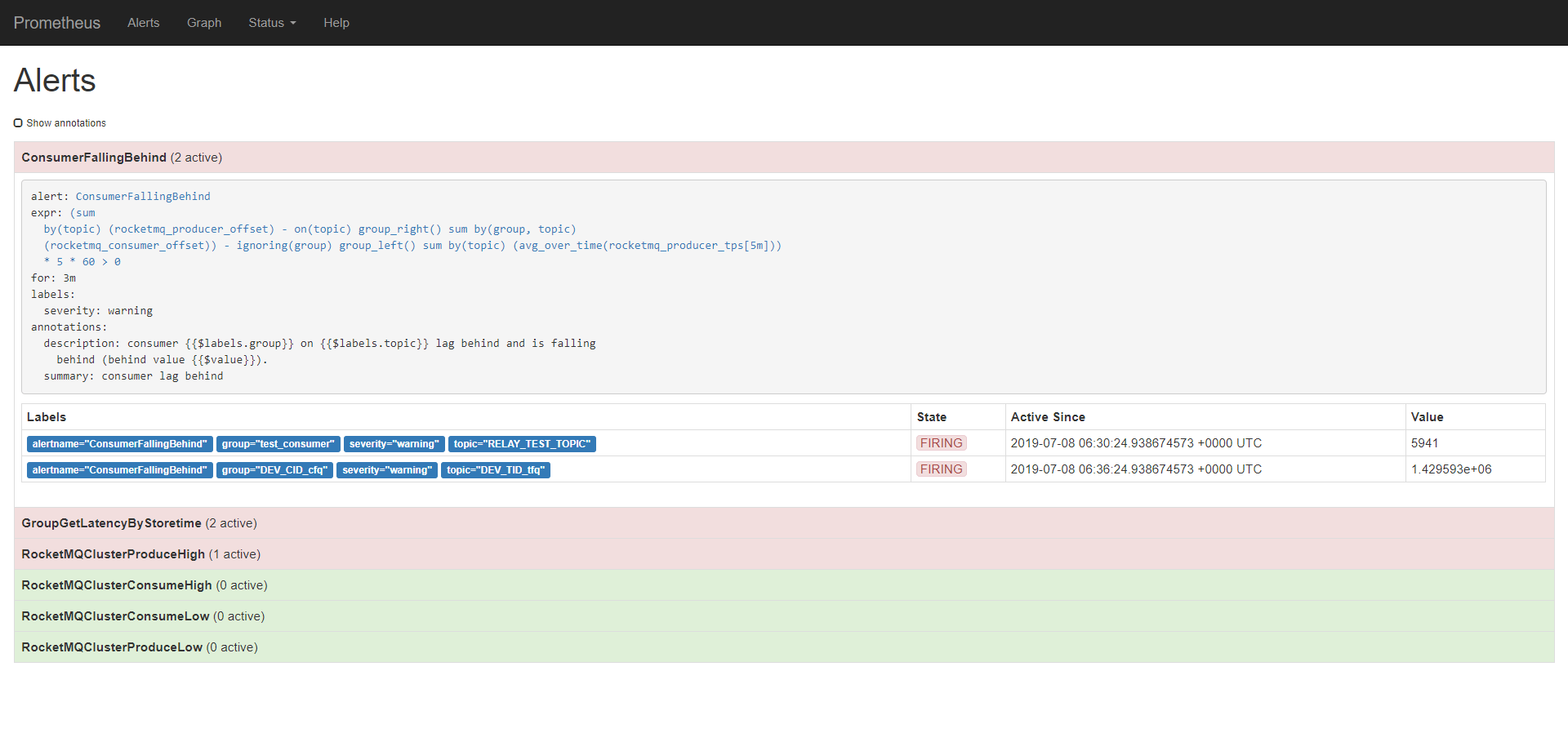Click the FIRING state for test_consumer

(x=942, y=443)
